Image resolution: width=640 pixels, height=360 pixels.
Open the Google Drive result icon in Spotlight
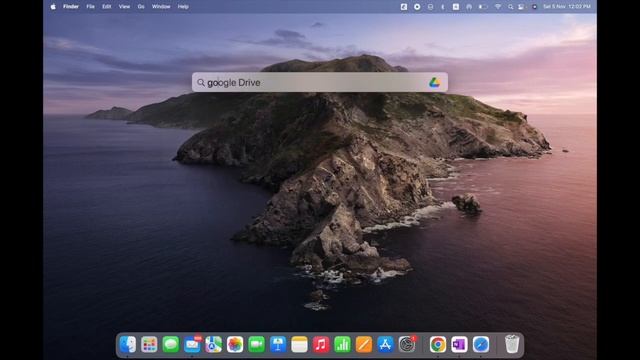click(x=434, y=82)
